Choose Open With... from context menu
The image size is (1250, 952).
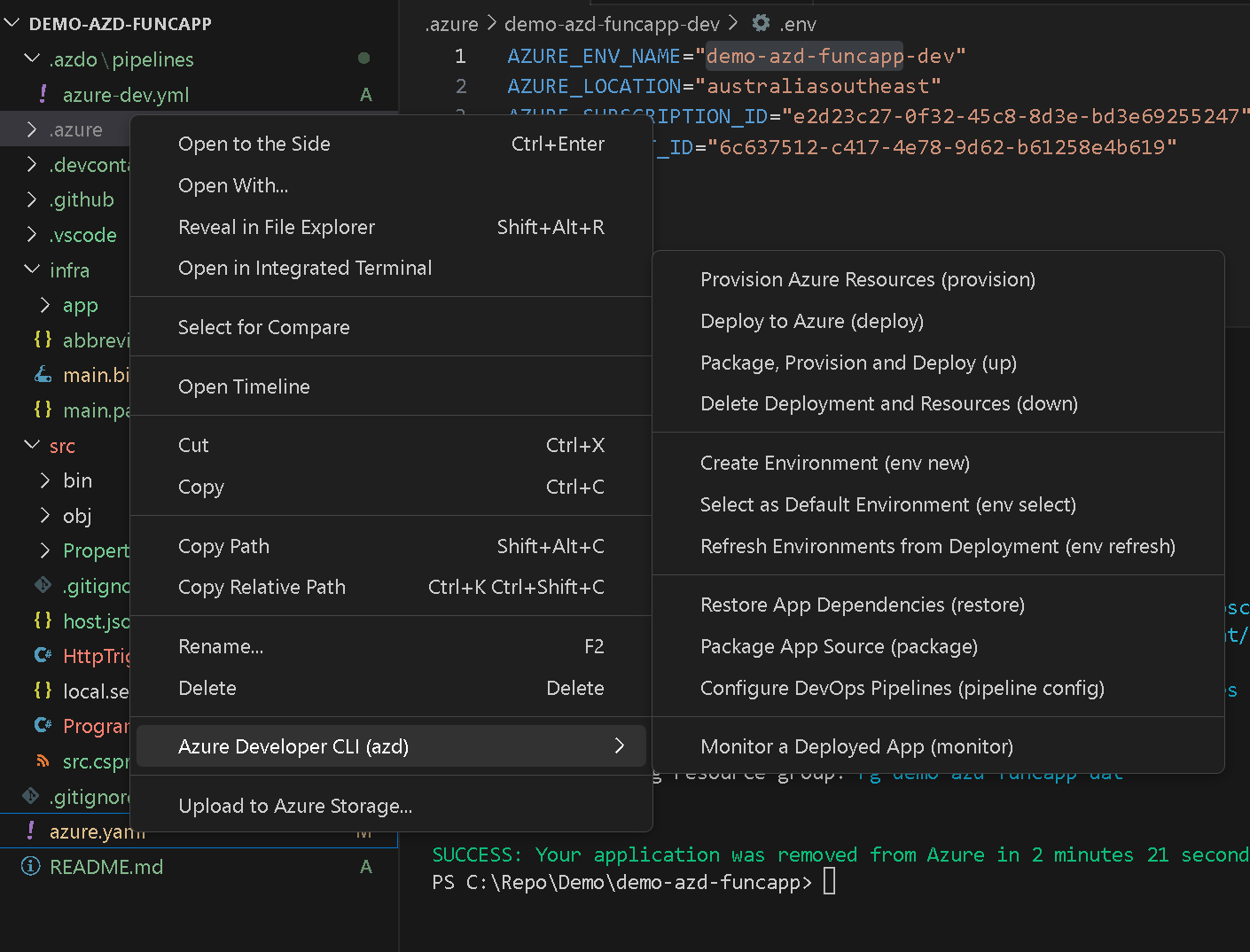391,185
